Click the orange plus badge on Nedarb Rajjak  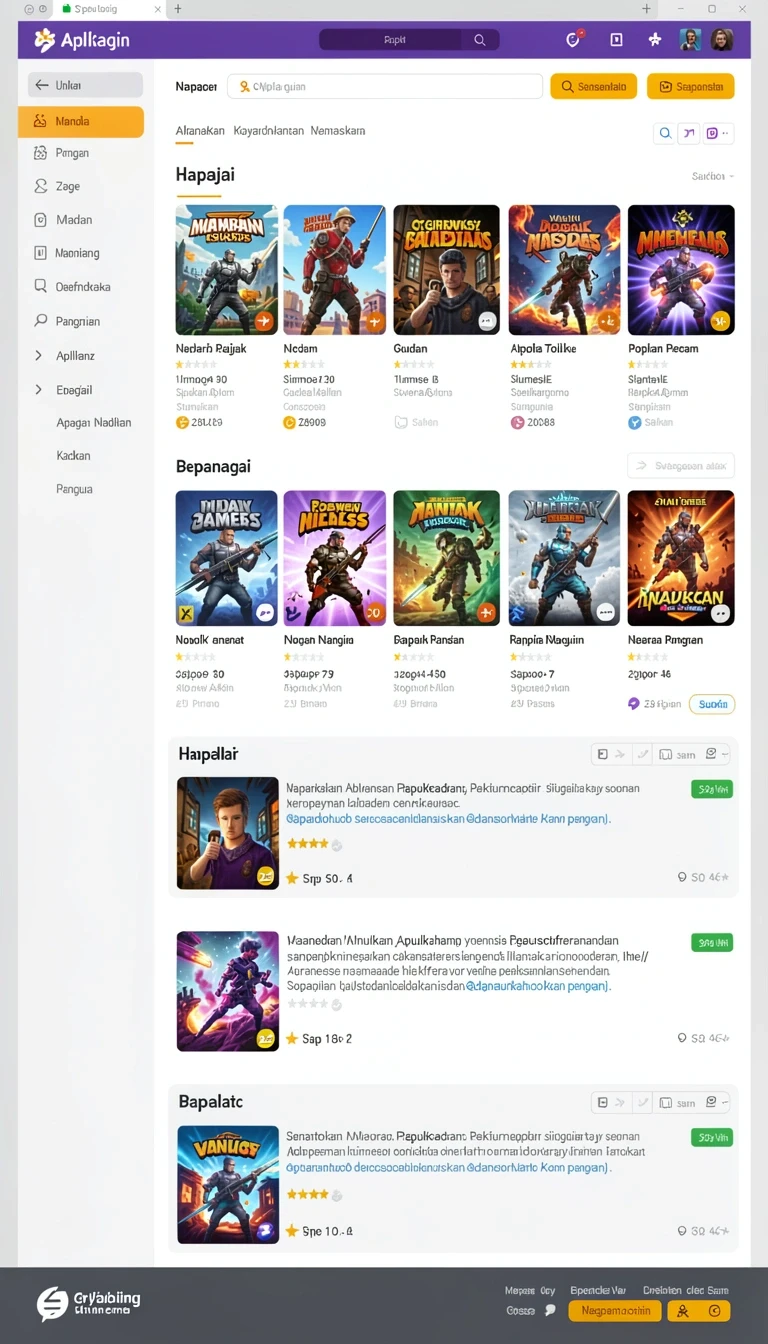(264, 321)
